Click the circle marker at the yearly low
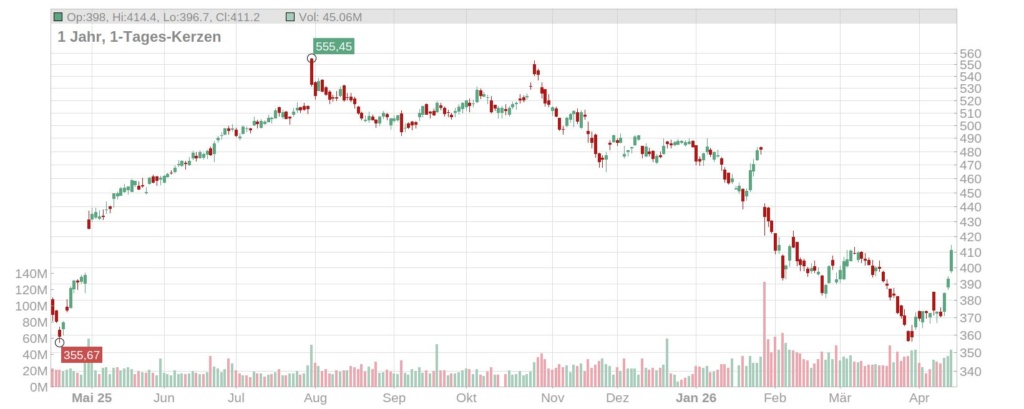Screen dimensions: 1024x409 pos(59,342)
